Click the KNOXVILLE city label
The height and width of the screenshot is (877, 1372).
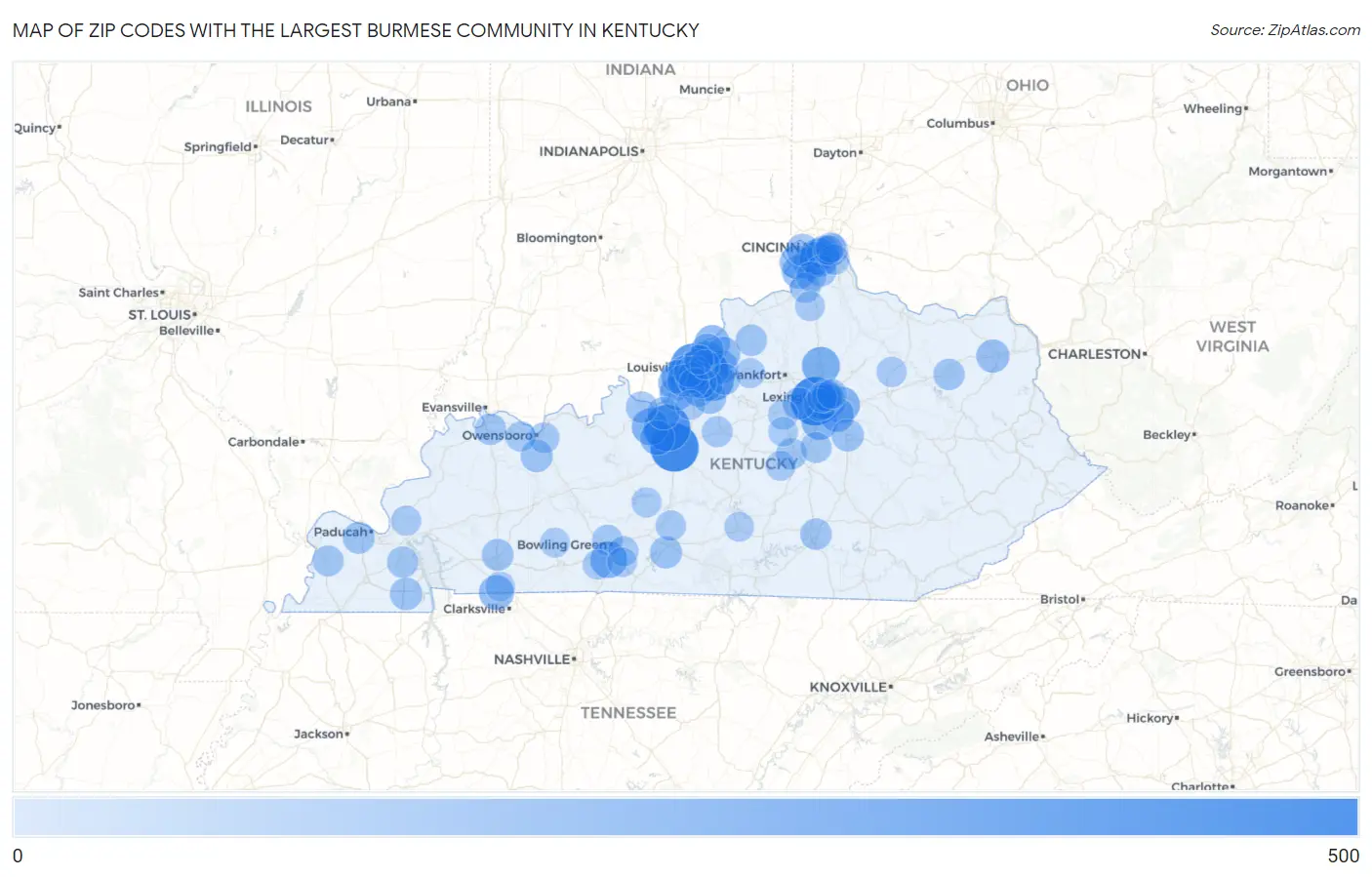pyautogui.click(x=848, y=687)
